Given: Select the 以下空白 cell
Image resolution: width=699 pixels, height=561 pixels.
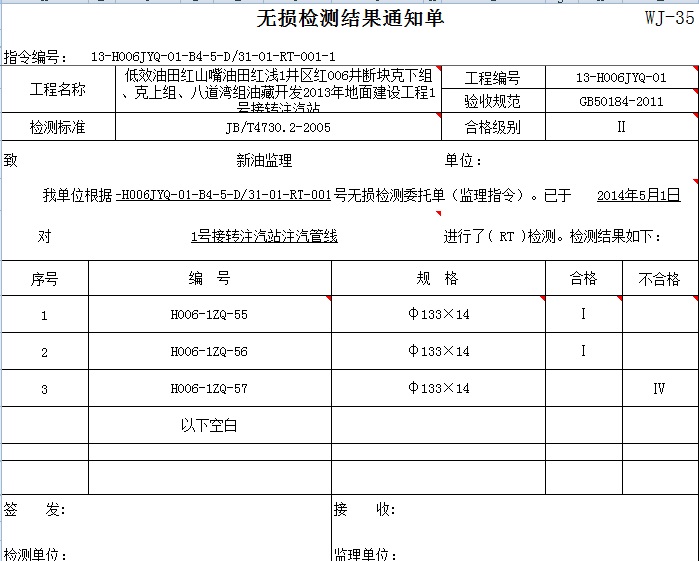Looking at the screenshot, I should click(210, 425).
